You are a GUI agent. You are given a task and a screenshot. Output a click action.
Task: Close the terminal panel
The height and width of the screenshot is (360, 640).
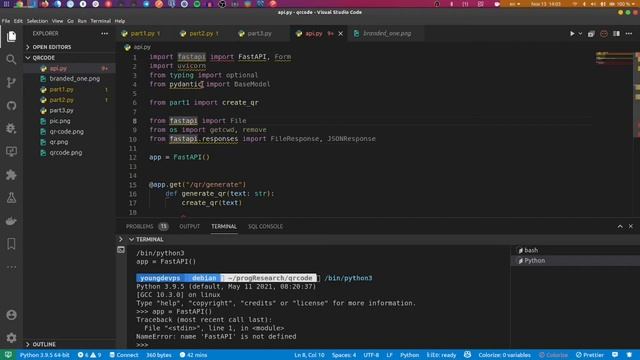click(x=631, y=227)
